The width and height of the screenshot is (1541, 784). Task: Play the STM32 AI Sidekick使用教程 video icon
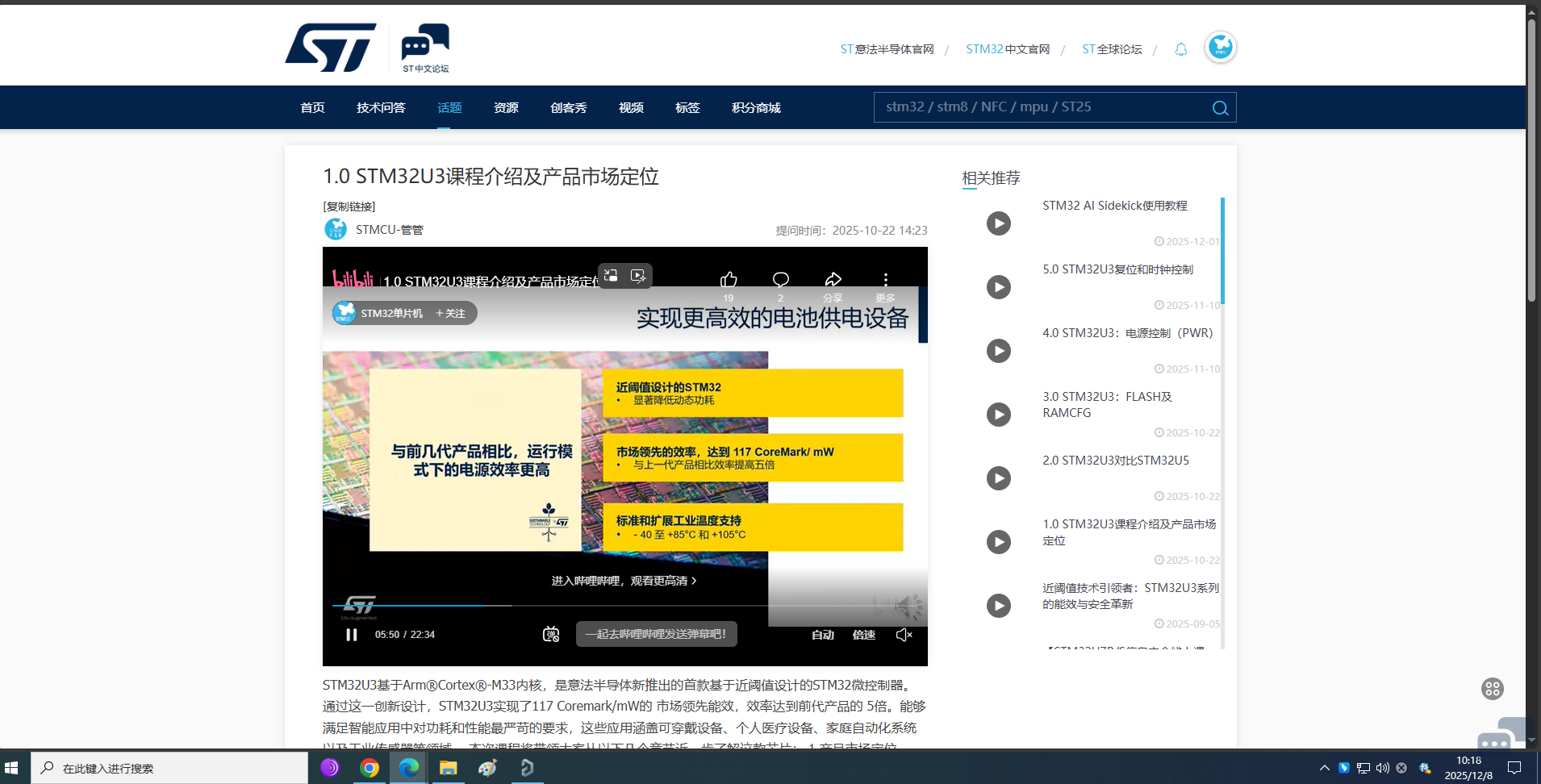[999, 223]
